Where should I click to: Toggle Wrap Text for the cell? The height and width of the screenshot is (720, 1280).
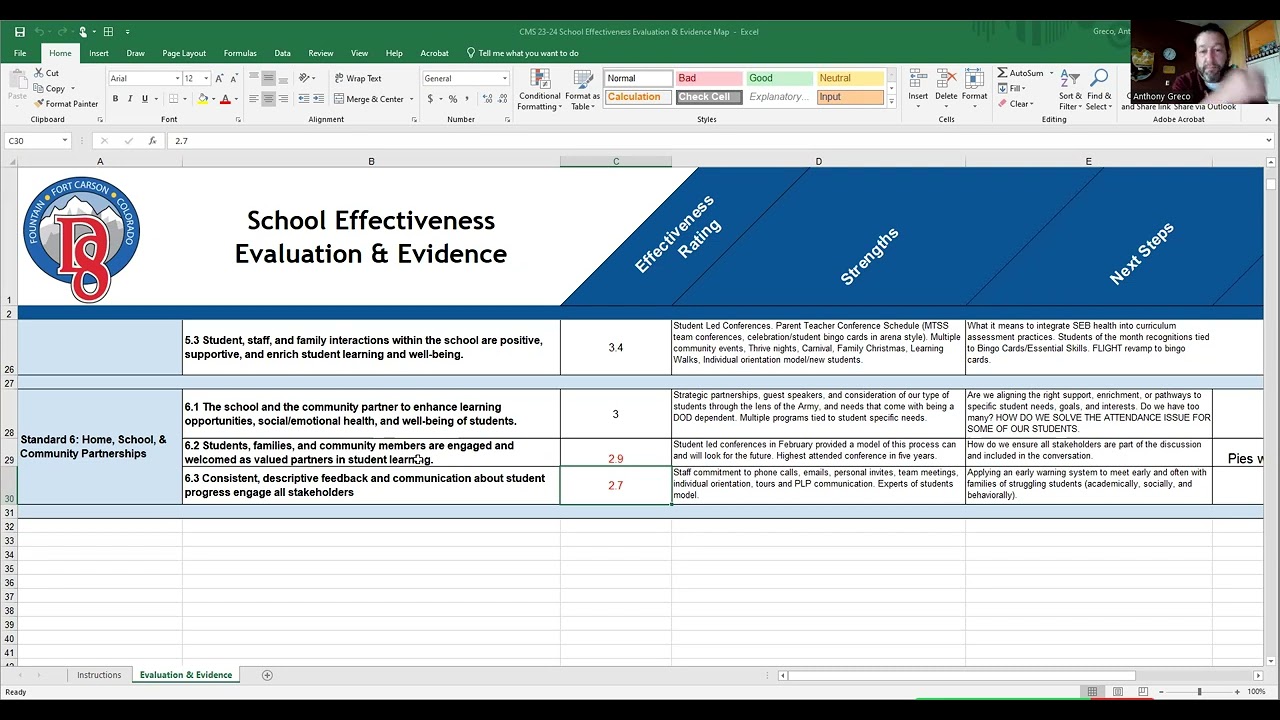358,78
